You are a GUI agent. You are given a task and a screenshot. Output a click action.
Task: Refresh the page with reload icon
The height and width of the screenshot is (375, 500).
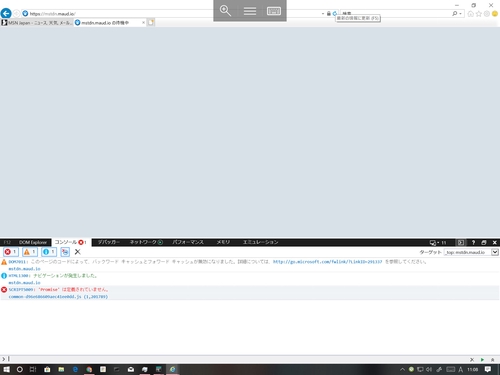click(x=335, y=14)
